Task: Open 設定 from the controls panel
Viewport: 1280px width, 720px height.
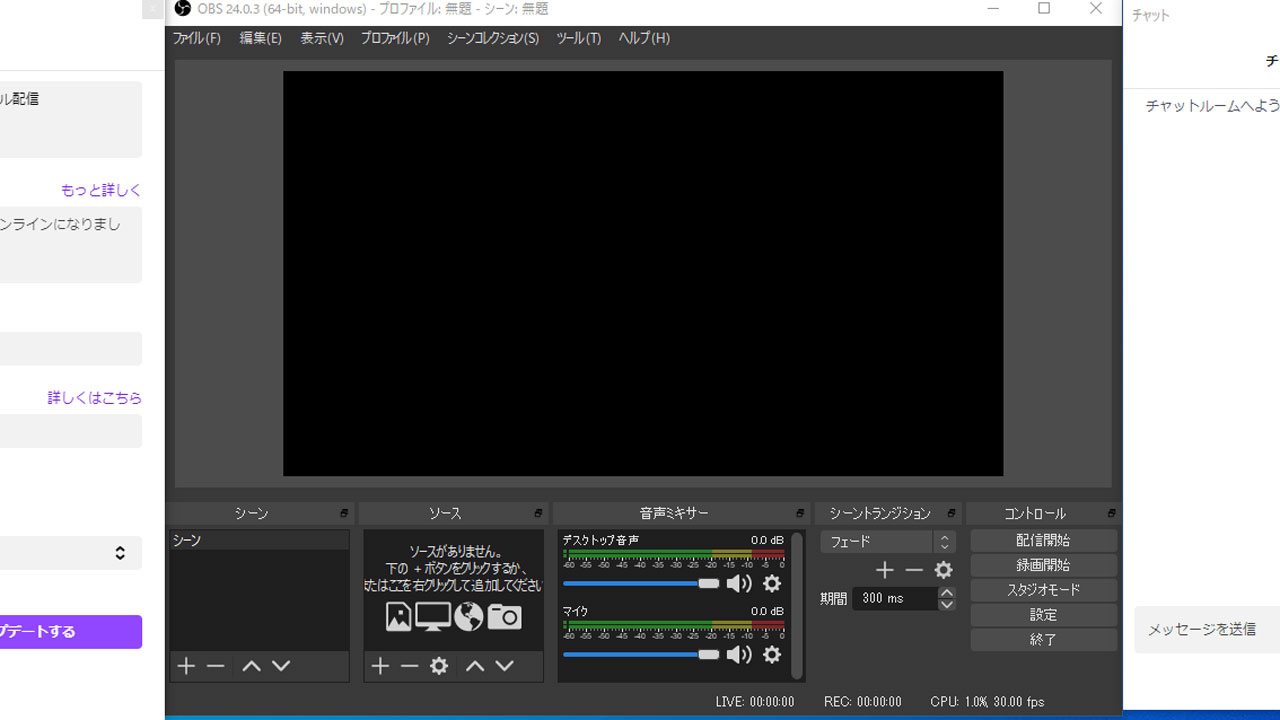Action: [1043, 615]
